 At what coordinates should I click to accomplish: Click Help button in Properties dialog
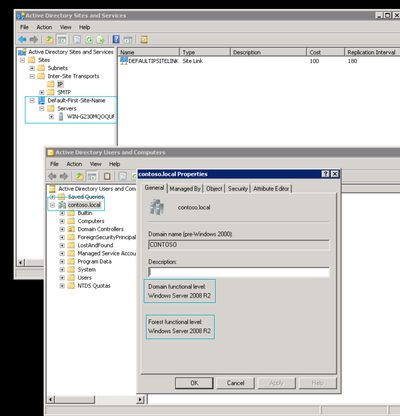pyautogui.click(x=318, y=383)
